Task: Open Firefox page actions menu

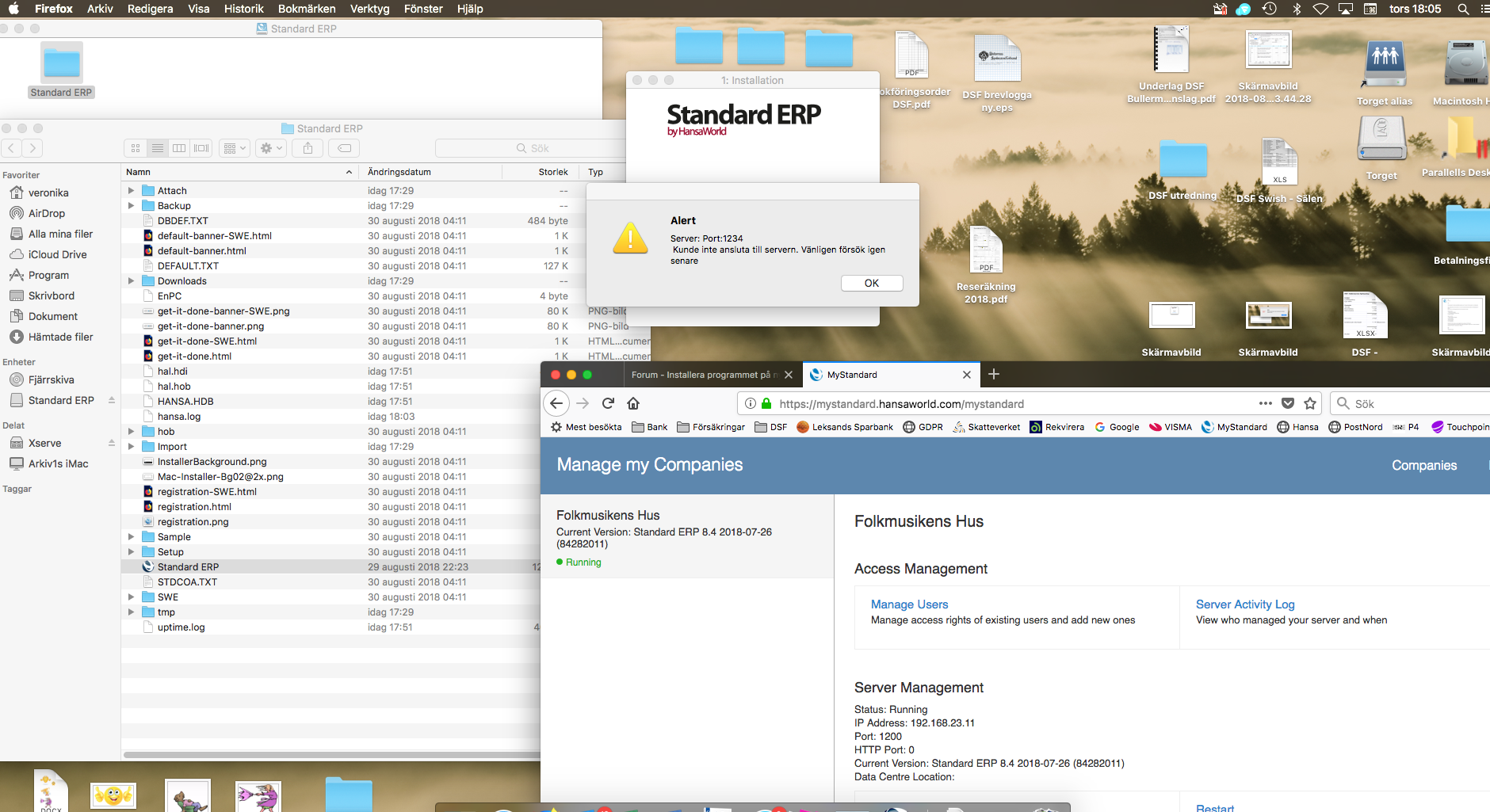Action: (x=1266, y=403)
